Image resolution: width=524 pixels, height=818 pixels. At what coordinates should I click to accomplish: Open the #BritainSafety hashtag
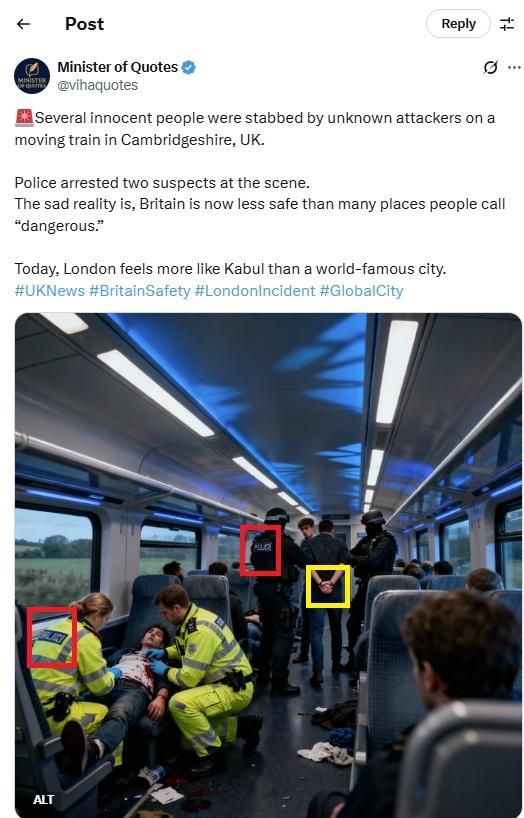point(139,291)
